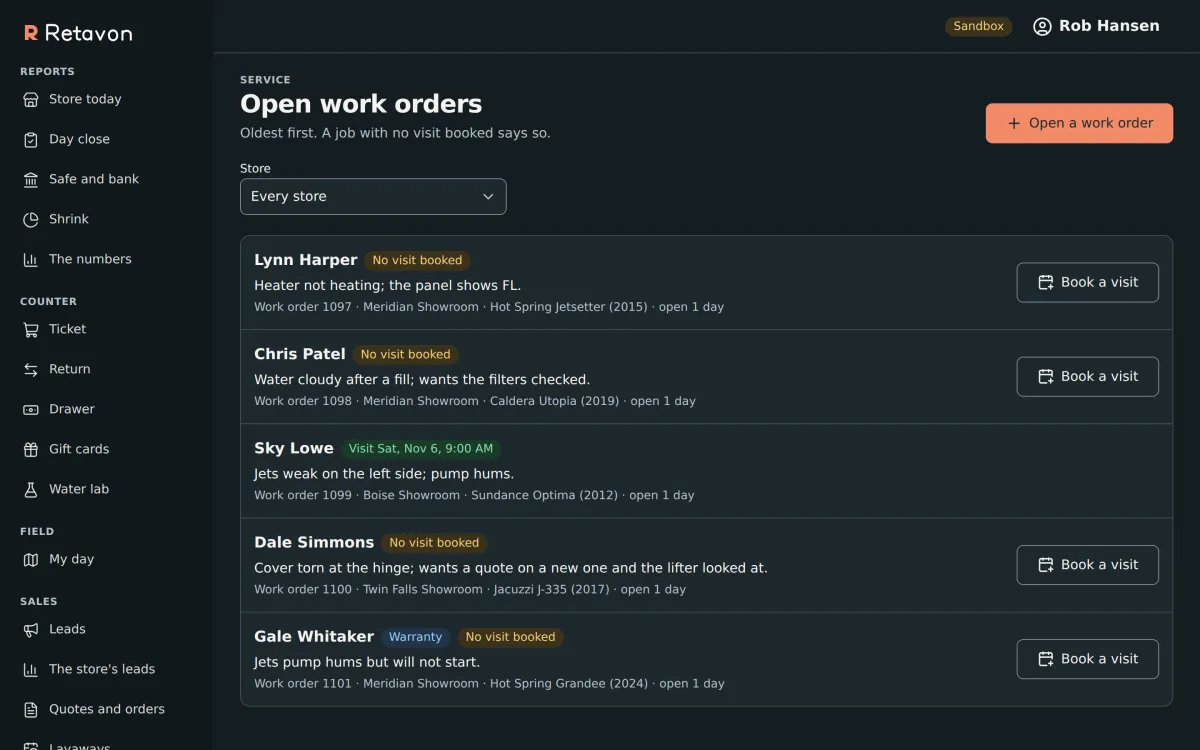Viewport: 1200px width, 750px height.
Task: Go to Leads under Sales
Action: pyautogui.click(x=67, y=629)
